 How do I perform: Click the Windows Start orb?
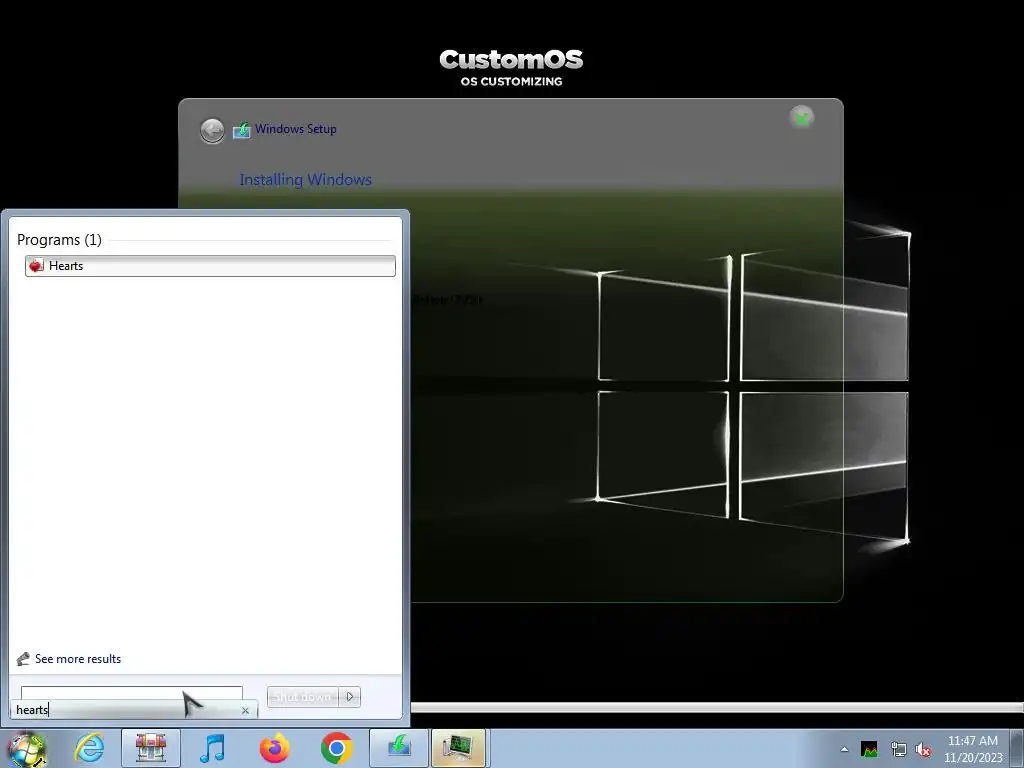tap(27, 749)
